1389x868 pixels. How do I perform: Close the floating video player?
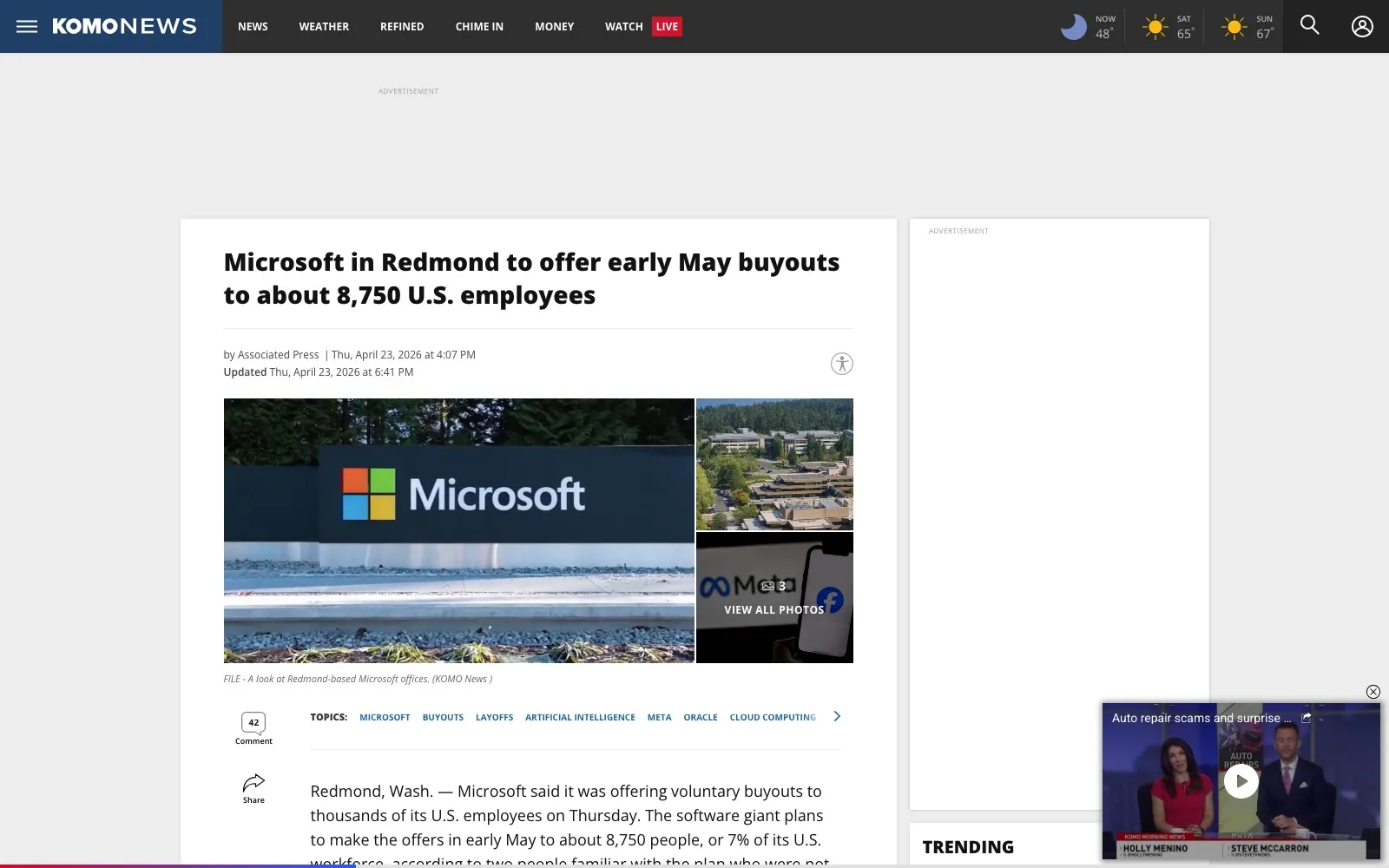(1373, 692)
